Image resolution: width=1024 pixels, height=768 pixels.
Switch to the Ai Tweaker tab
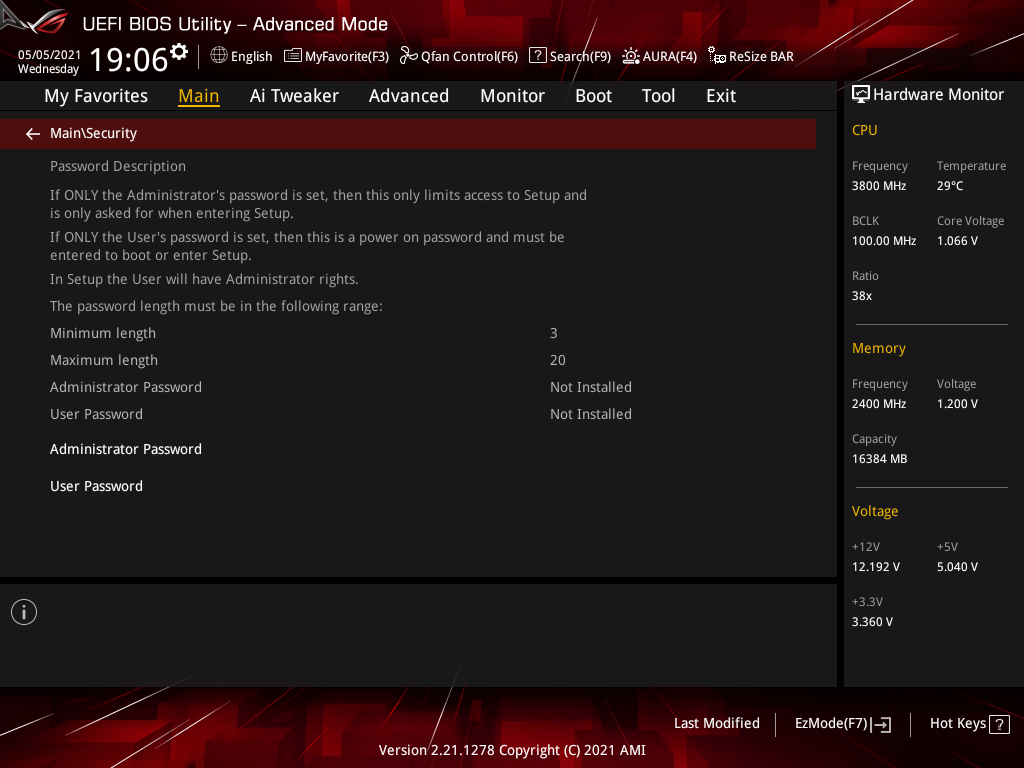[294, 96]
